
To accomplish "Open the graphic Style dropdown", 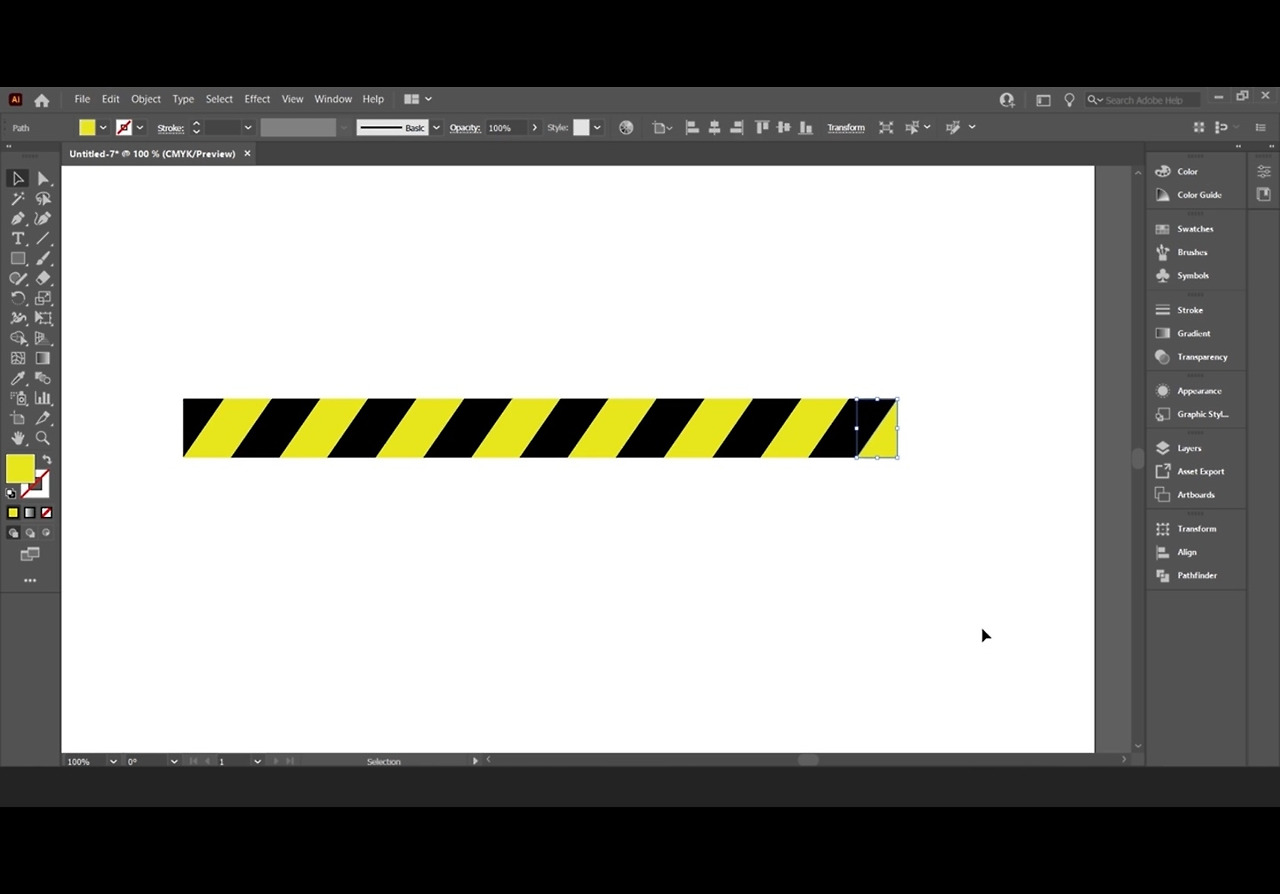I will click(597, 128).
